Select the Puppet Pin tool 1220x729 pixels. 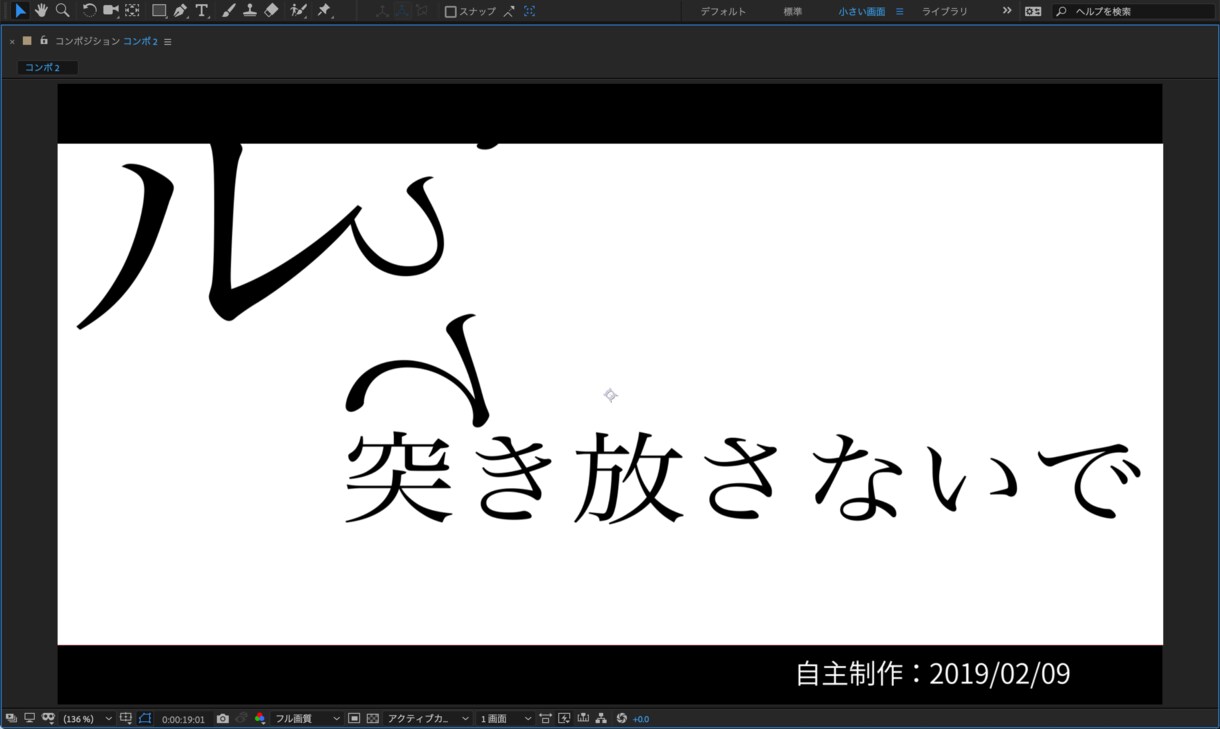[x=324, y=11]
